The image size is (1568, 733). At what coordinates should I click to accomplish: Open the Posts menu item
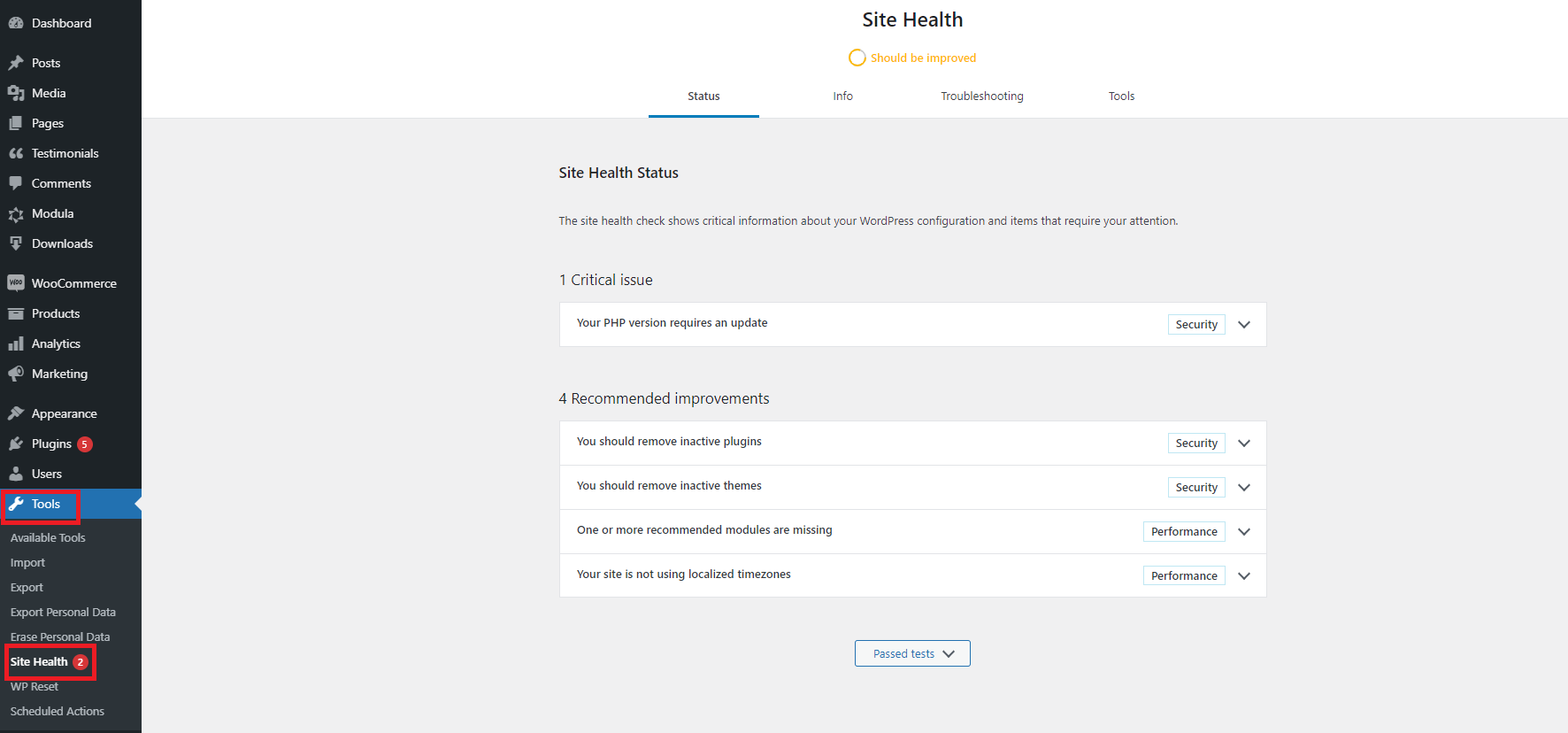[71, 63]
